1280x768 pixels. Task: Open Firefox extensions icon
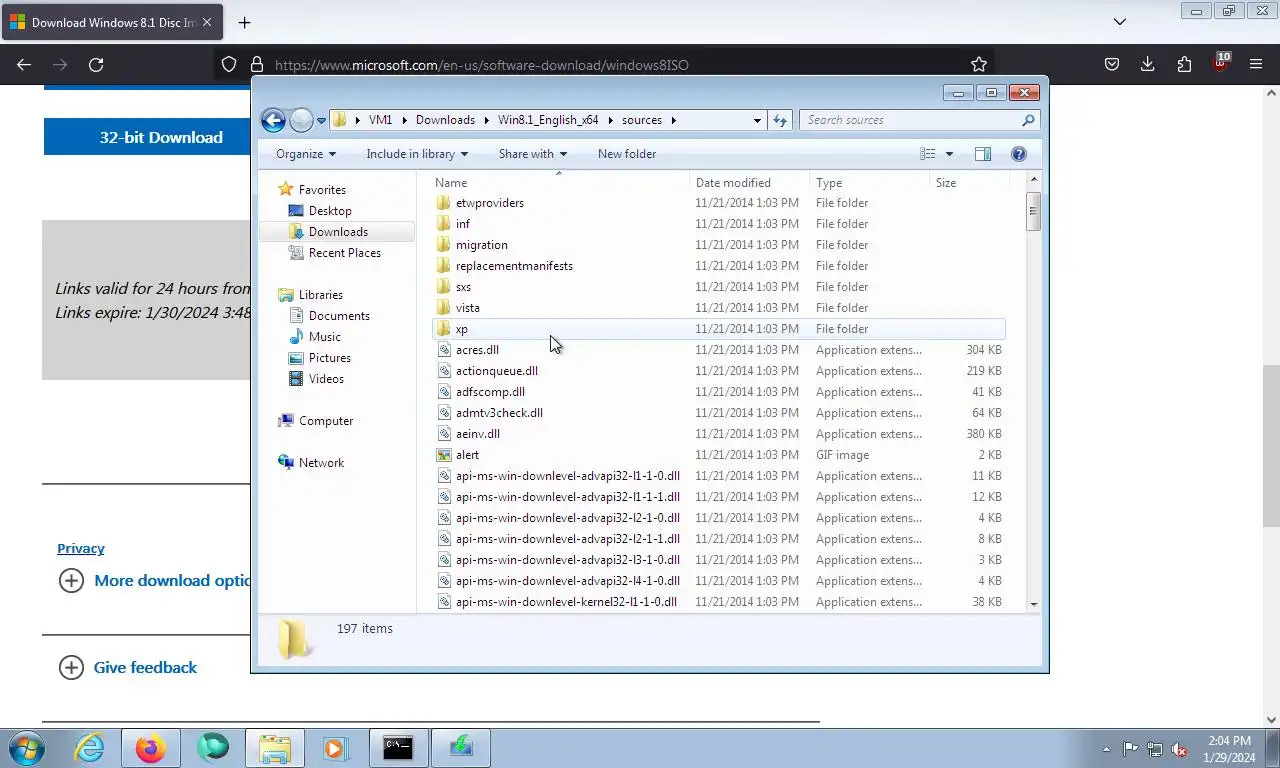(1184, 65)
